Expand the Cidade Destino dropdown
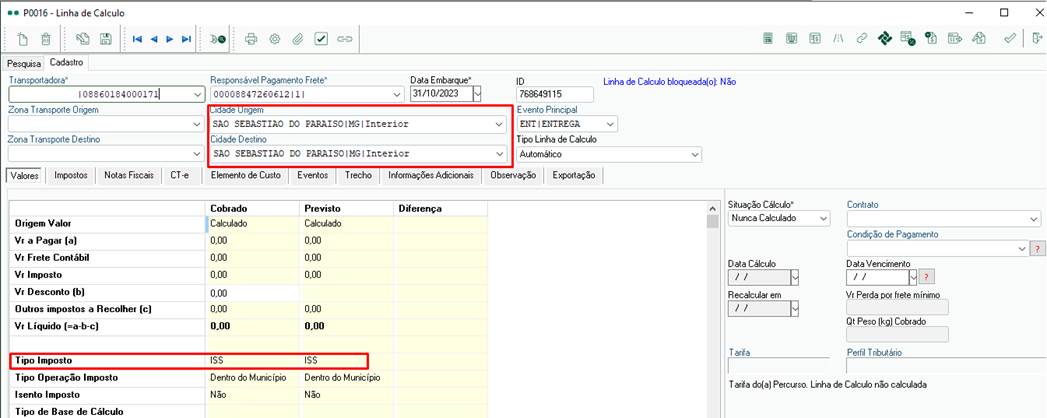The width and height of the screenshot is (1047, 418). point(499,154)
